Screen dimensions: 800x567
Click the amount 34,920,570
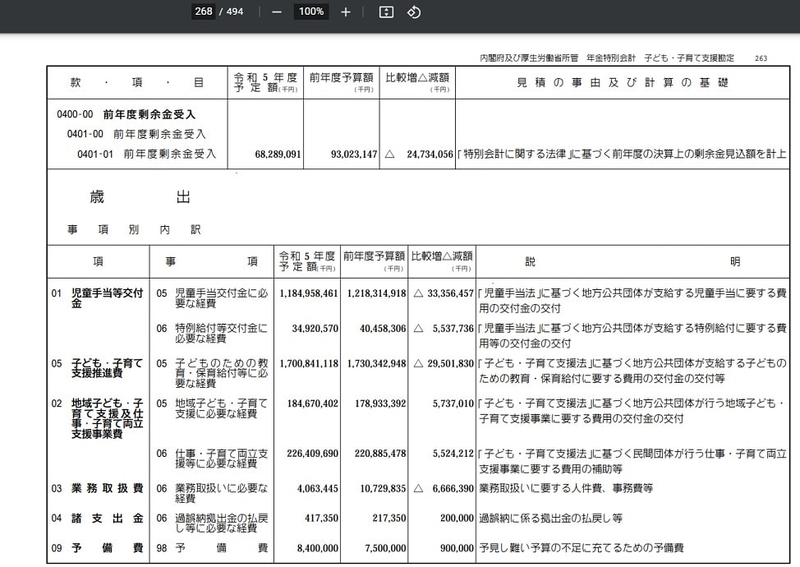pyautogui.click(x=315, y=329)
